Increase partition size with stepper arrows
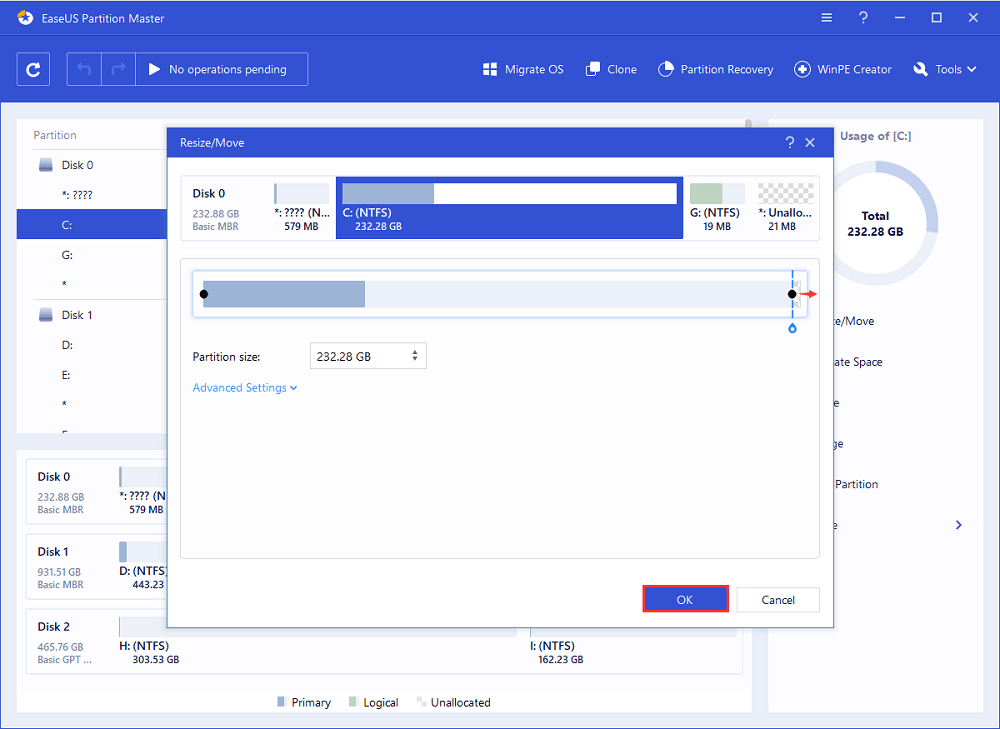1000x729 pixels. click(x=415, y=352)
